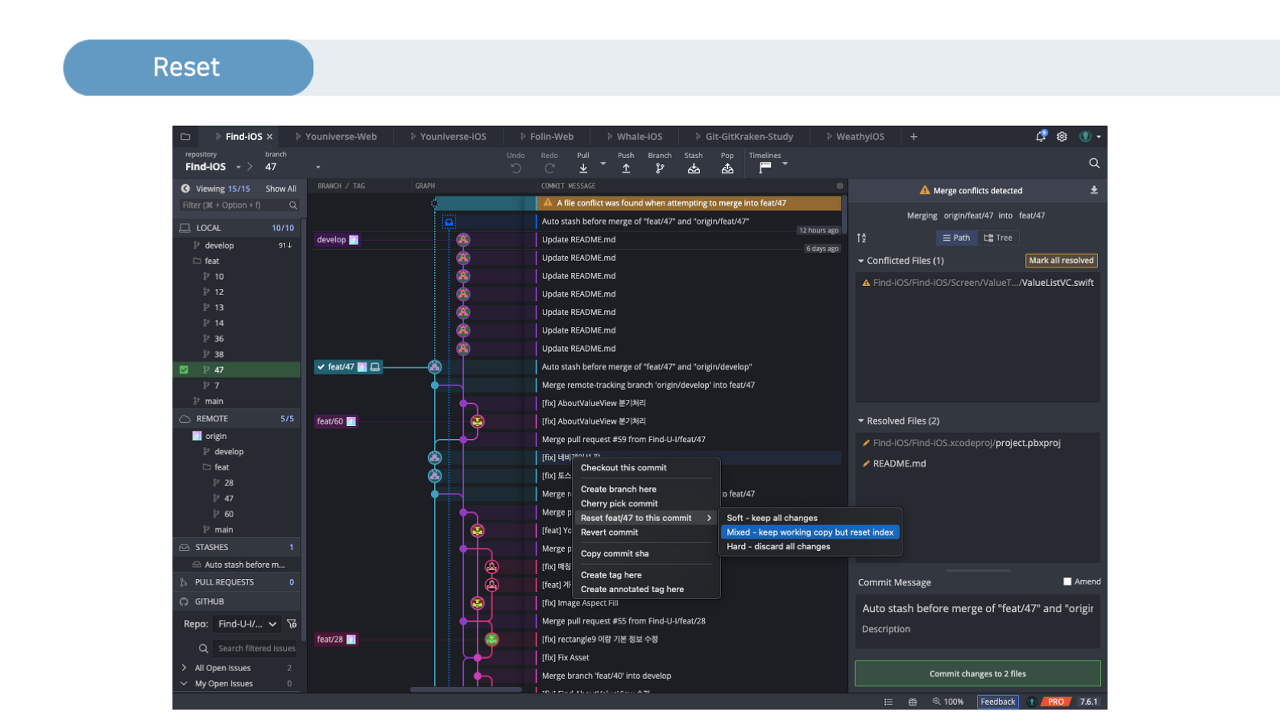Expand My Open Issues

[184, 684]
